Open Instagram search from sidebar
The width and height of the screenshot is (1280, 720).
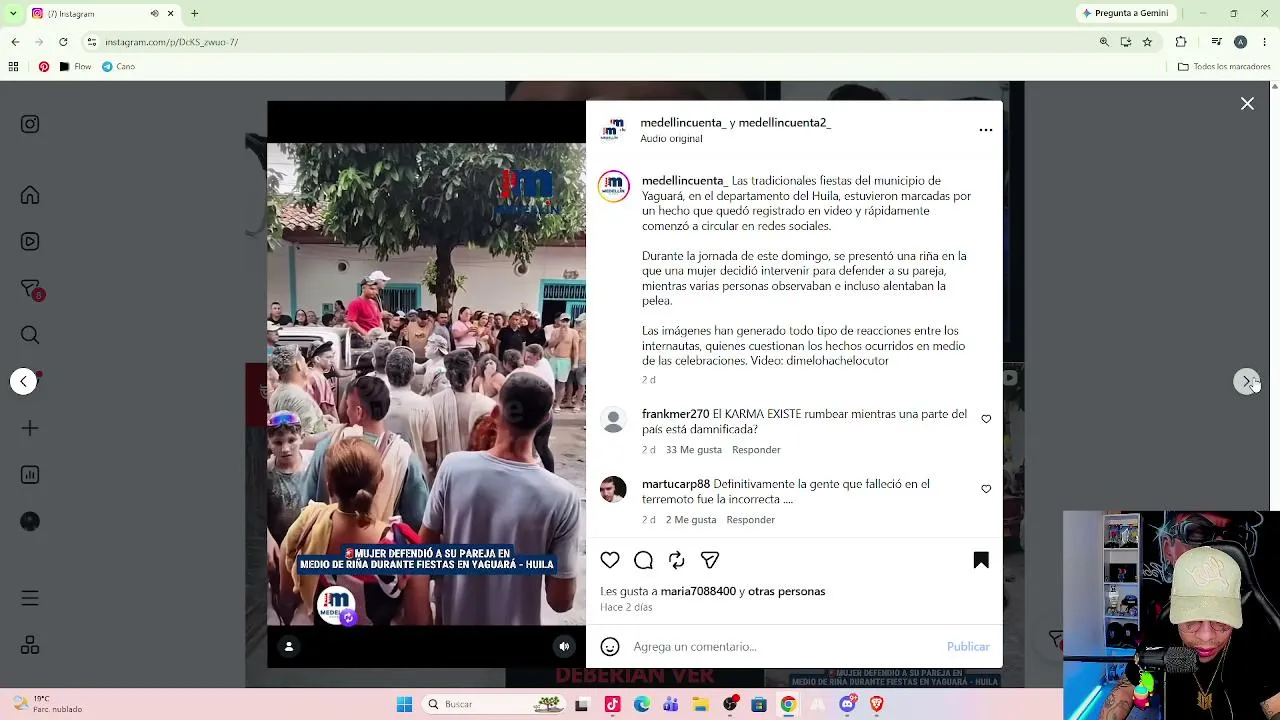[x=30, y=335]
